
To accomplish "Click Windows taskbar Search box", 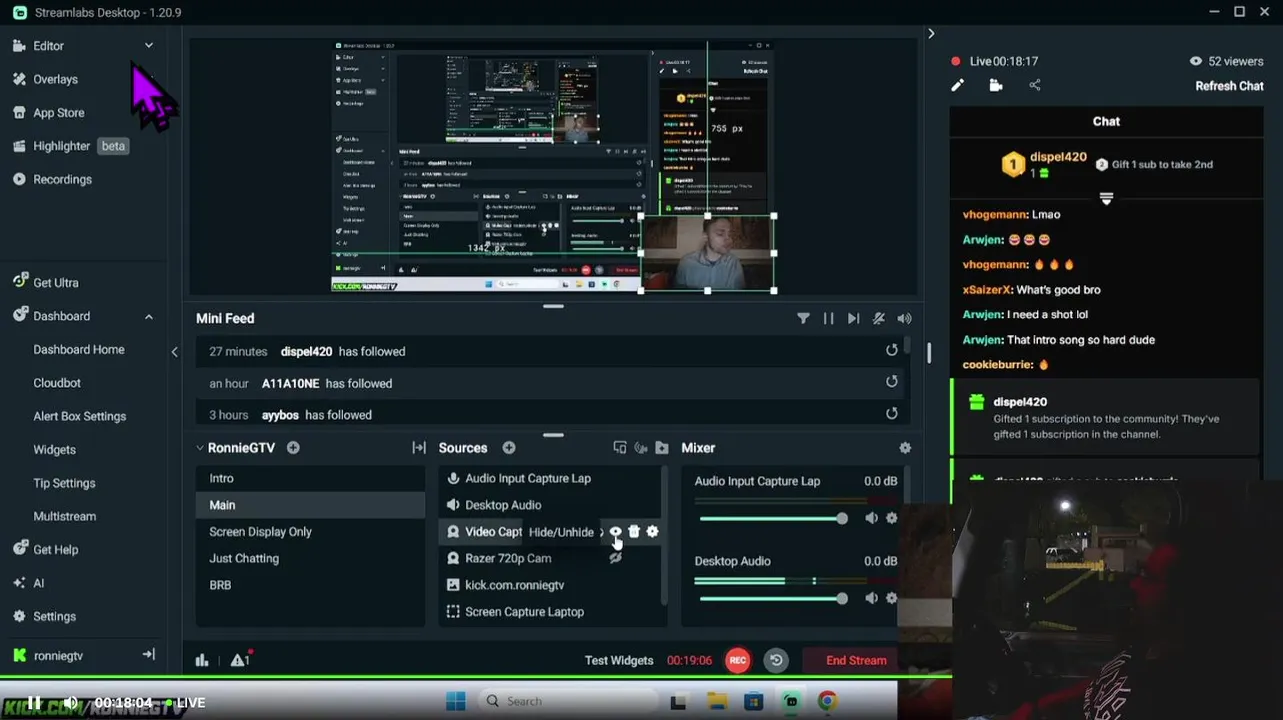I will point(567,701).
